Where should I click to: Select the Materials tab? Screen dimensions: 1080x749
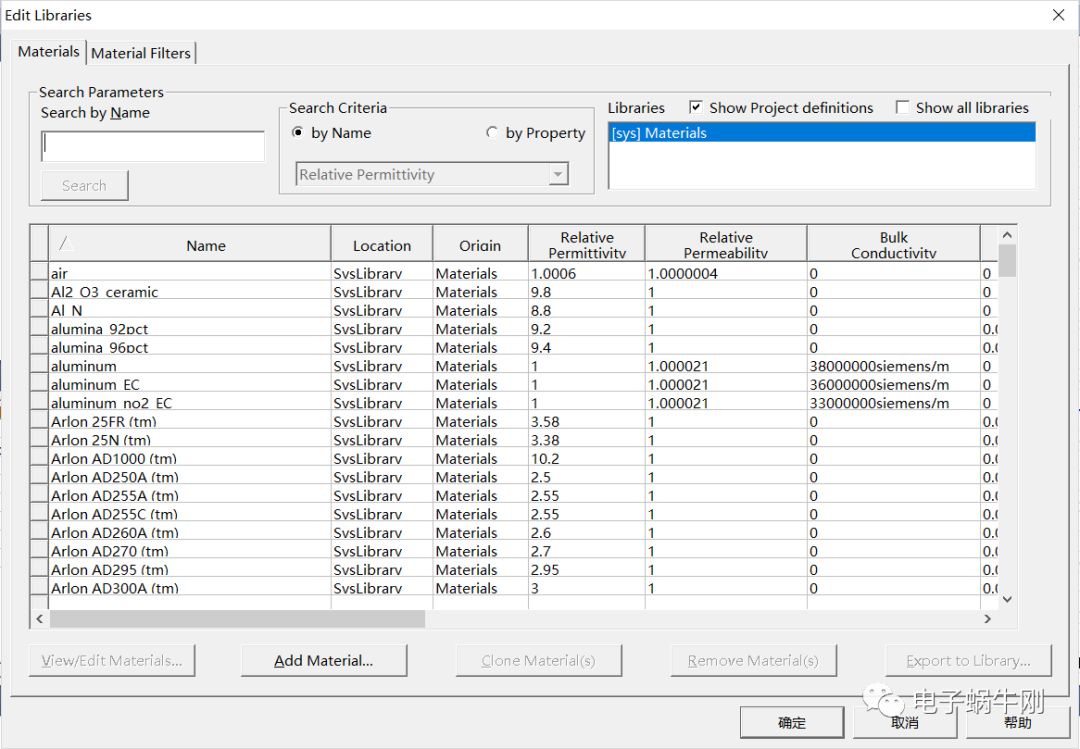pos(49,52)
